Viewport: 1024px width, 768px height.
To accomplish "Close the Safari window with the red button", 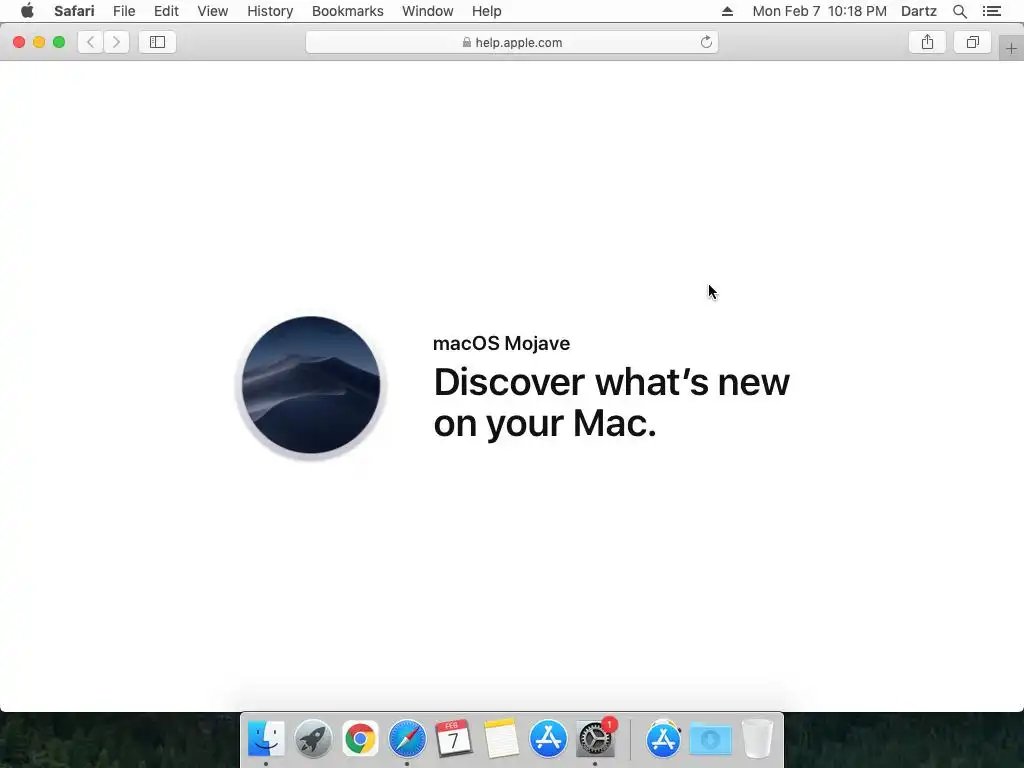I will (x=19, y=42).
